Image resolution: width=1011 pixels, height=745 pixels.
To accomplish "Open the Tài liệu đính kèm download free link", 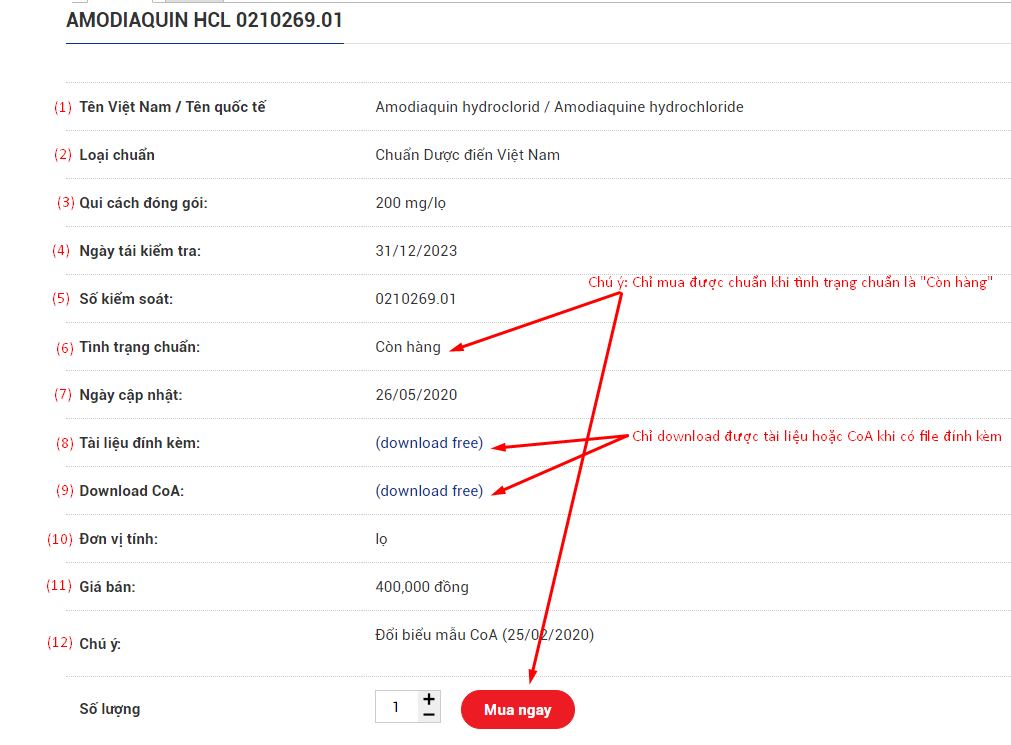I will click(x=429, y=443).
